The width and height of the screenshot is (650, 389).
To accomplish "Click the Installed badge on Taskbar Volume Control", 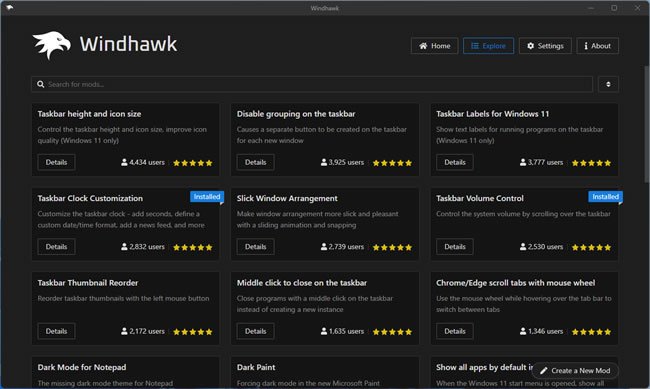I will 605,197.
